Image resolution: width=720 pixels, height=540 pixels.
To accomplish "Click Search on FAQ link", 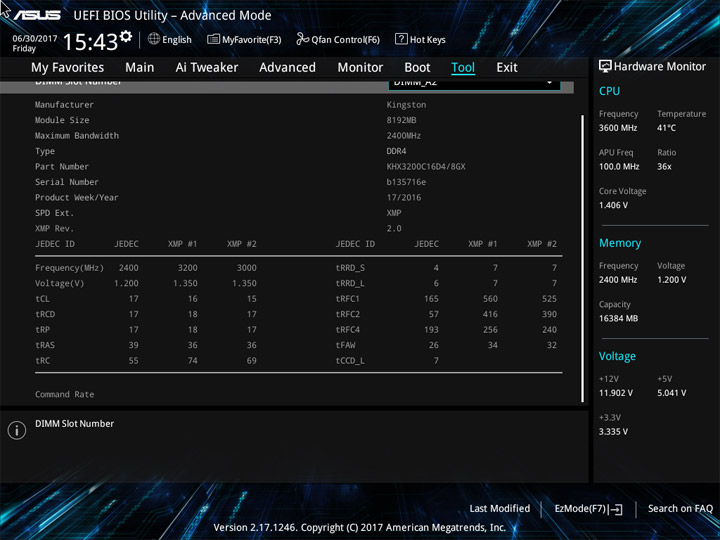I will click(x=680, y=508).
